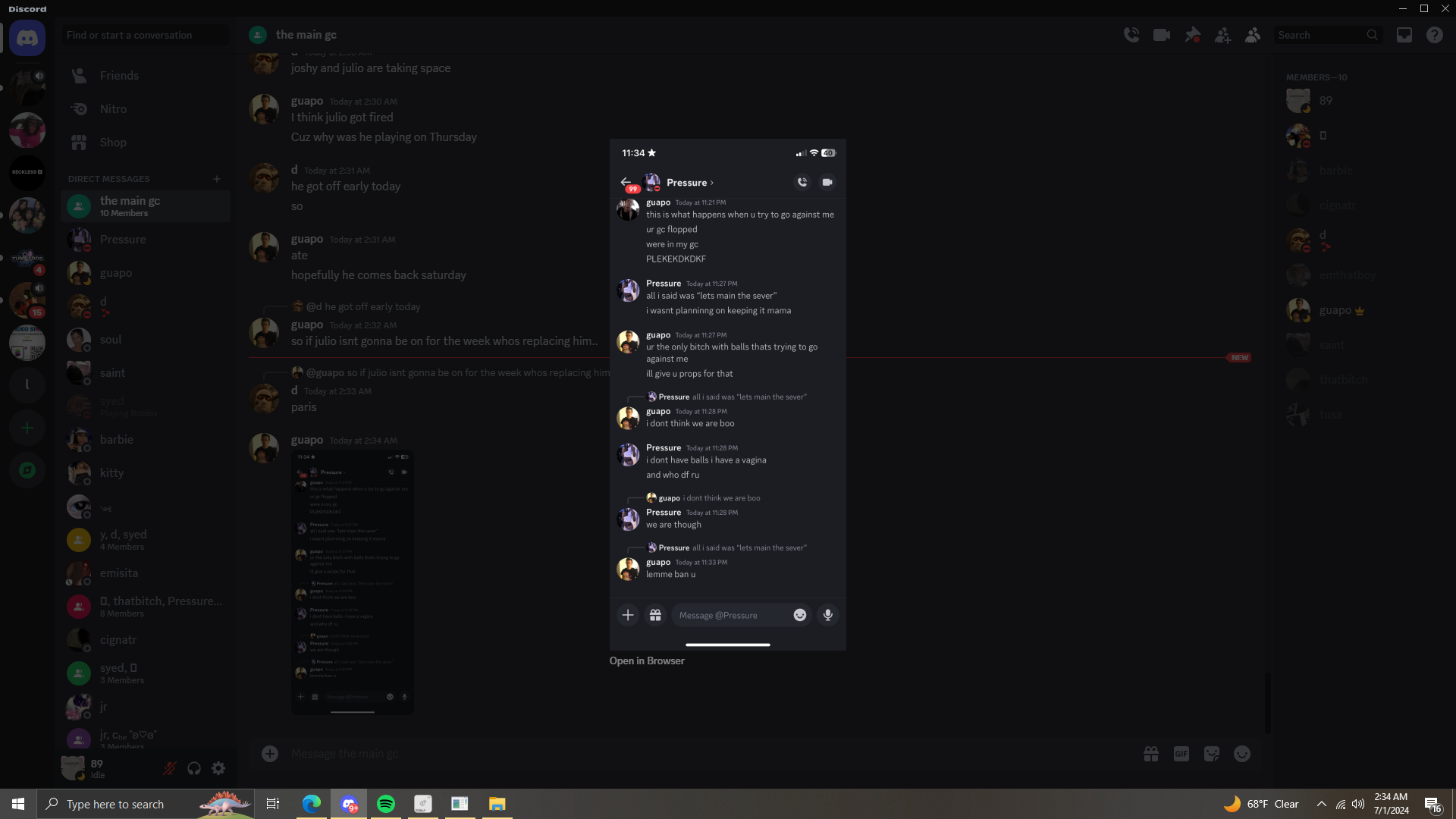Open the Nitro page

(x=146, y=109)
